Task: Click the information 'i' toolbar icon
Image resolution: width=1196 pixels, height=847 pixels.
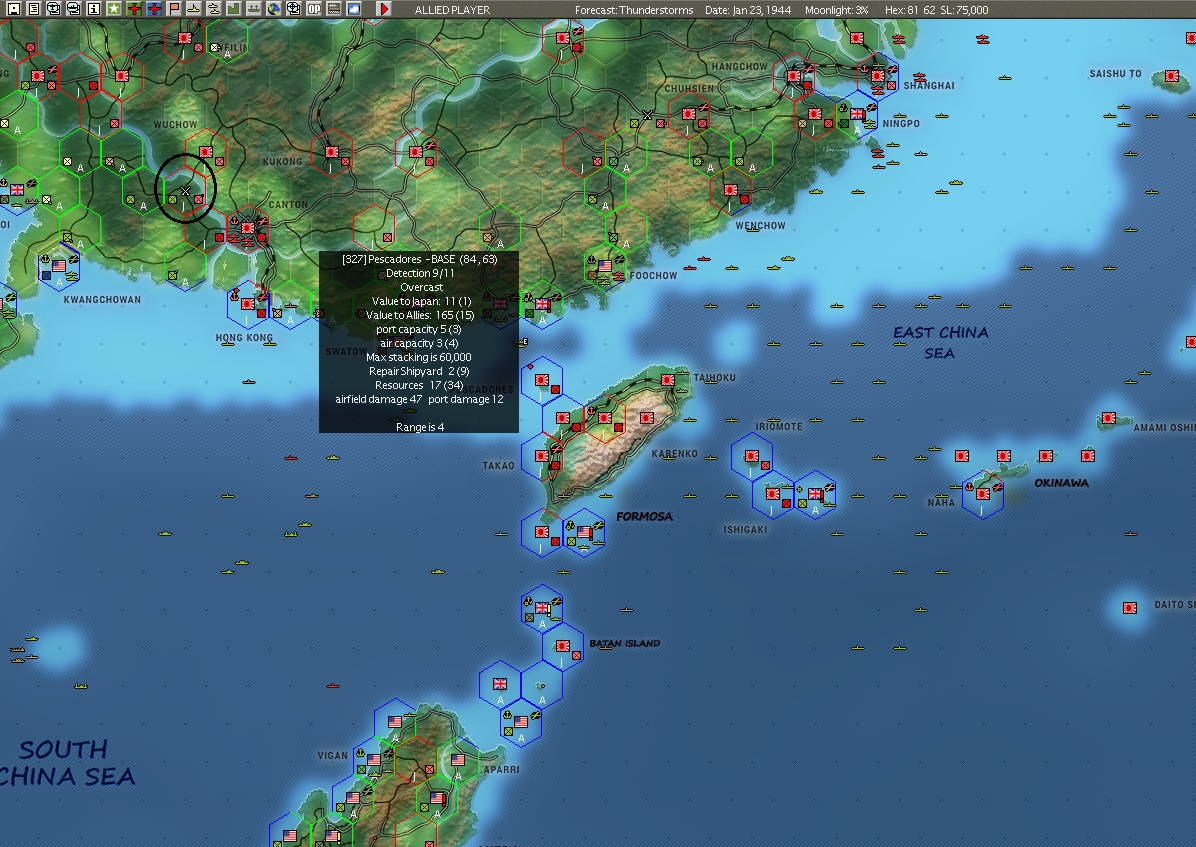Action: click(x=93, y=9)
